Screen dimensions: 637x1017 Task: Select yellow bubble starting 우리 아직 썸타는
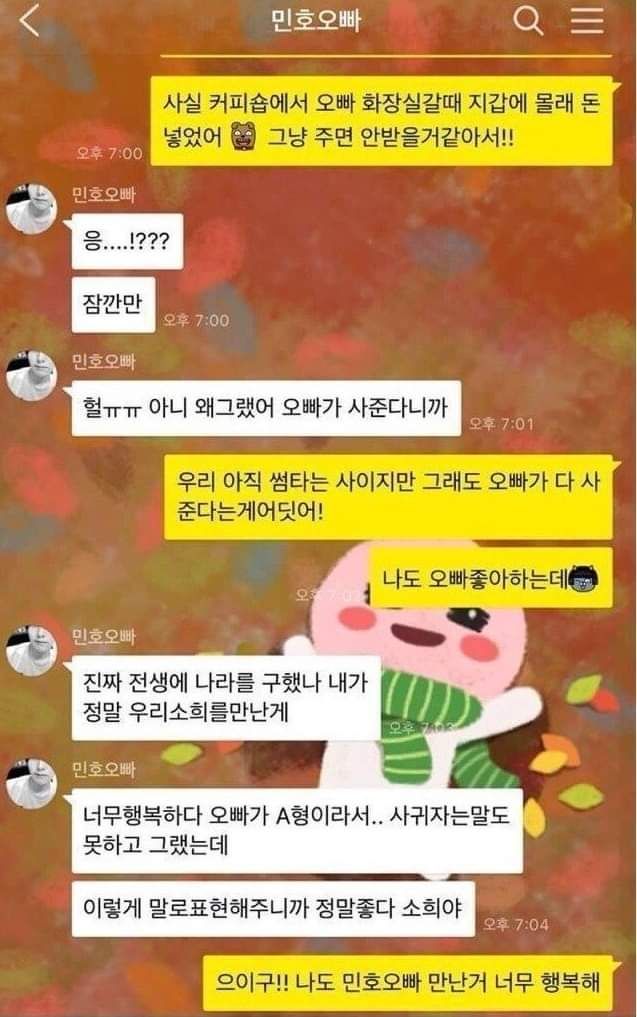[x=389, y=497]
